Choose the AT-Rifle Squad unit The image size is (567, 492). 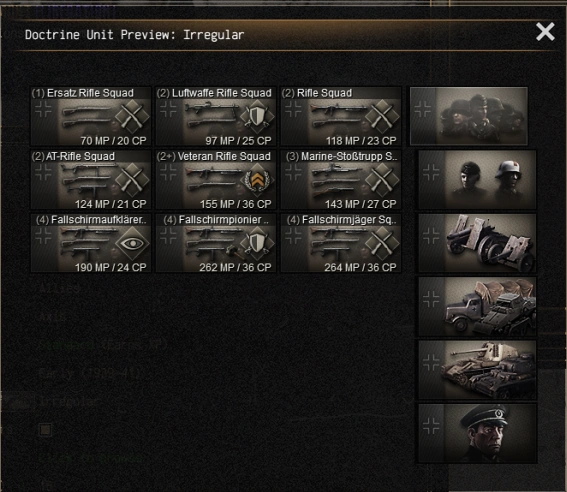pyautogui.click(x=91, y=180)
